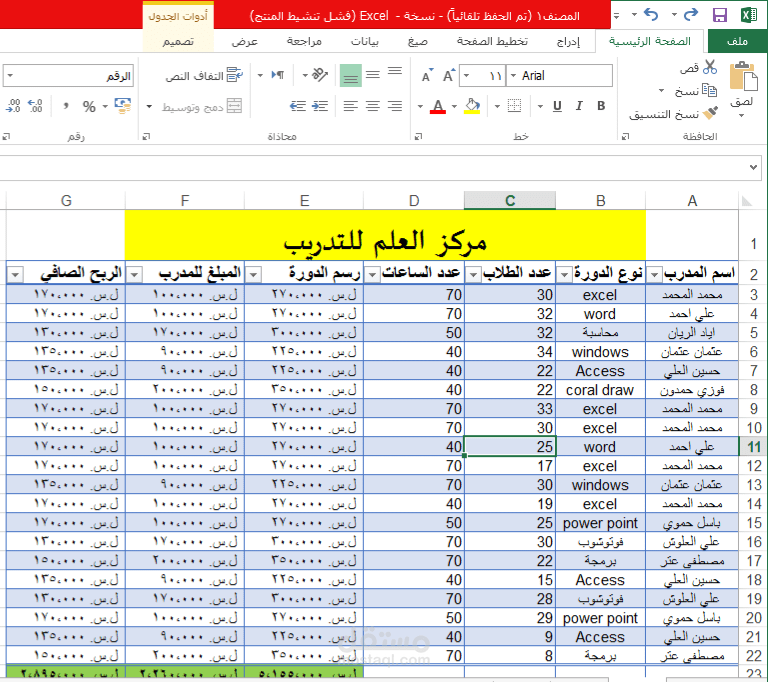Align cell text left

[x=351, y=106]
